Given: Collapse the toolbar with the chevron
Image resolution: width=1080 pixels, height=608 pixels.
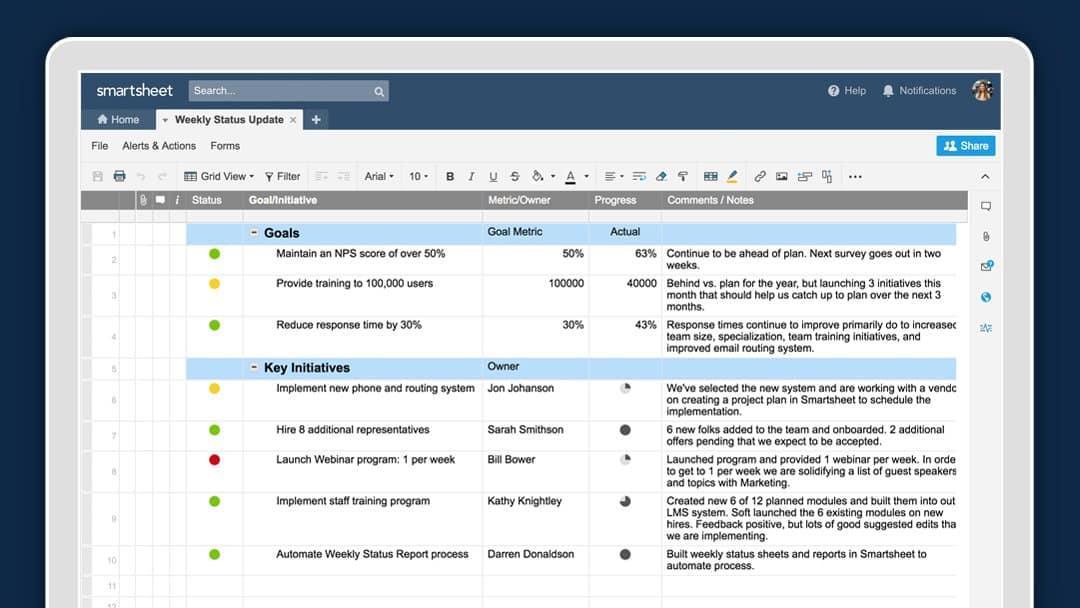Looking at the screenshot, I should pos(986,177).
